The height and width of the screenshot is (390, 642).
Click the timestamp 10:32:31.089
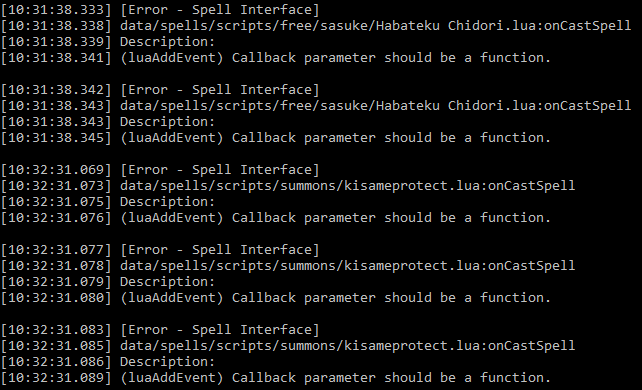(56, 378)
